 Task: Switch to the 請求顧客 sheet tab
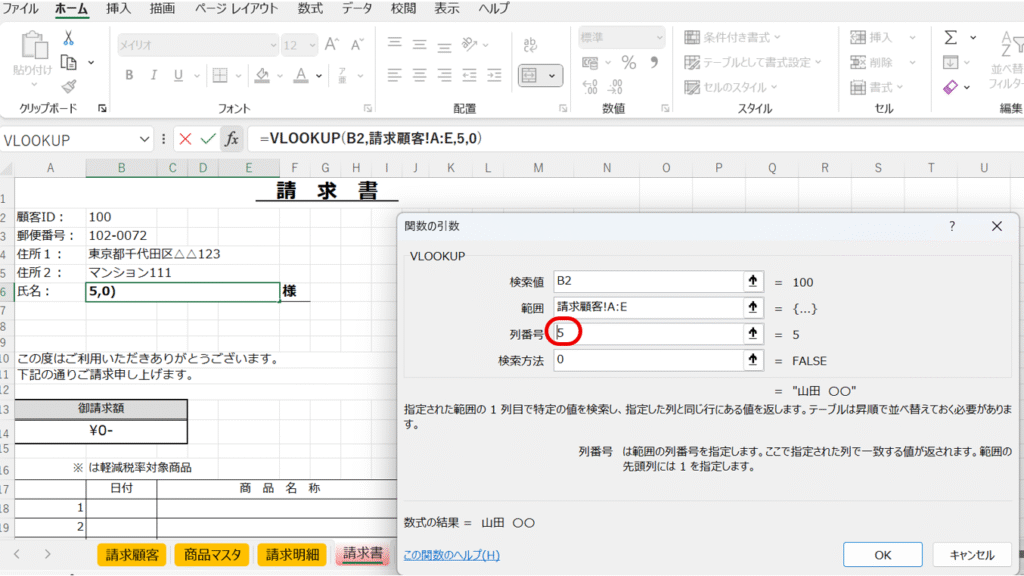132,554
